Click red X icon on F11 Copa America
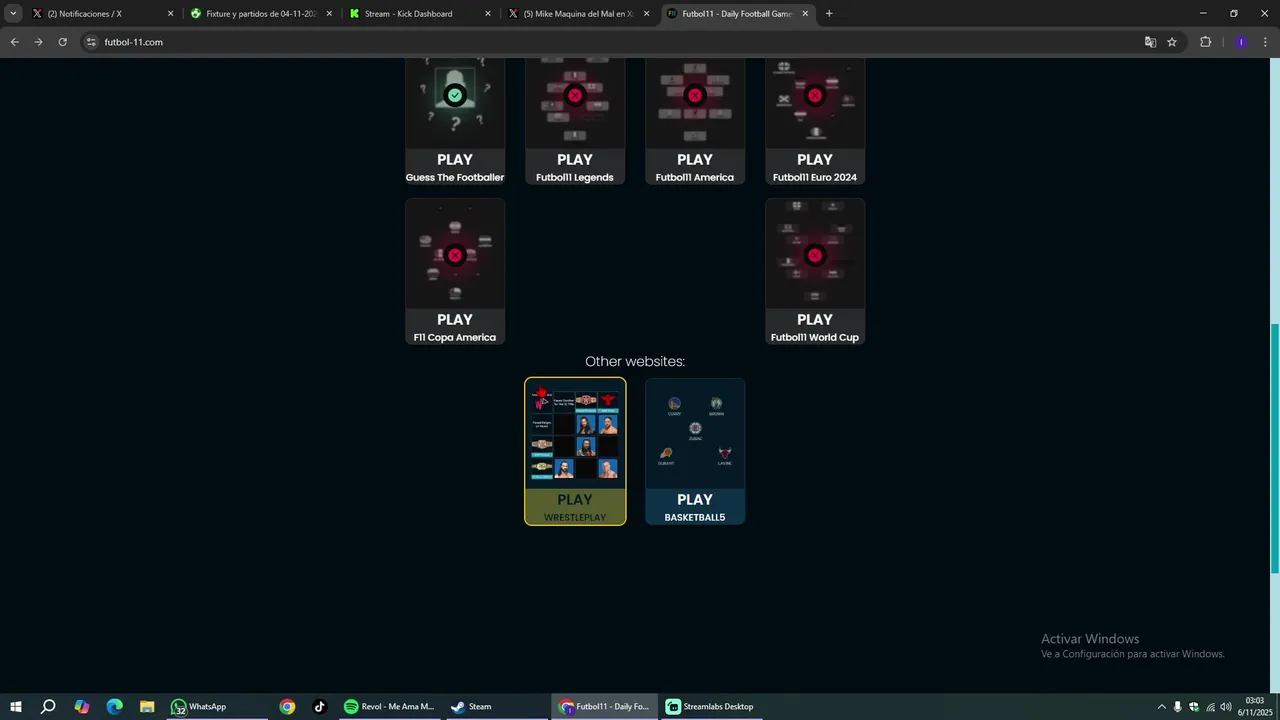 click(455, 255)
